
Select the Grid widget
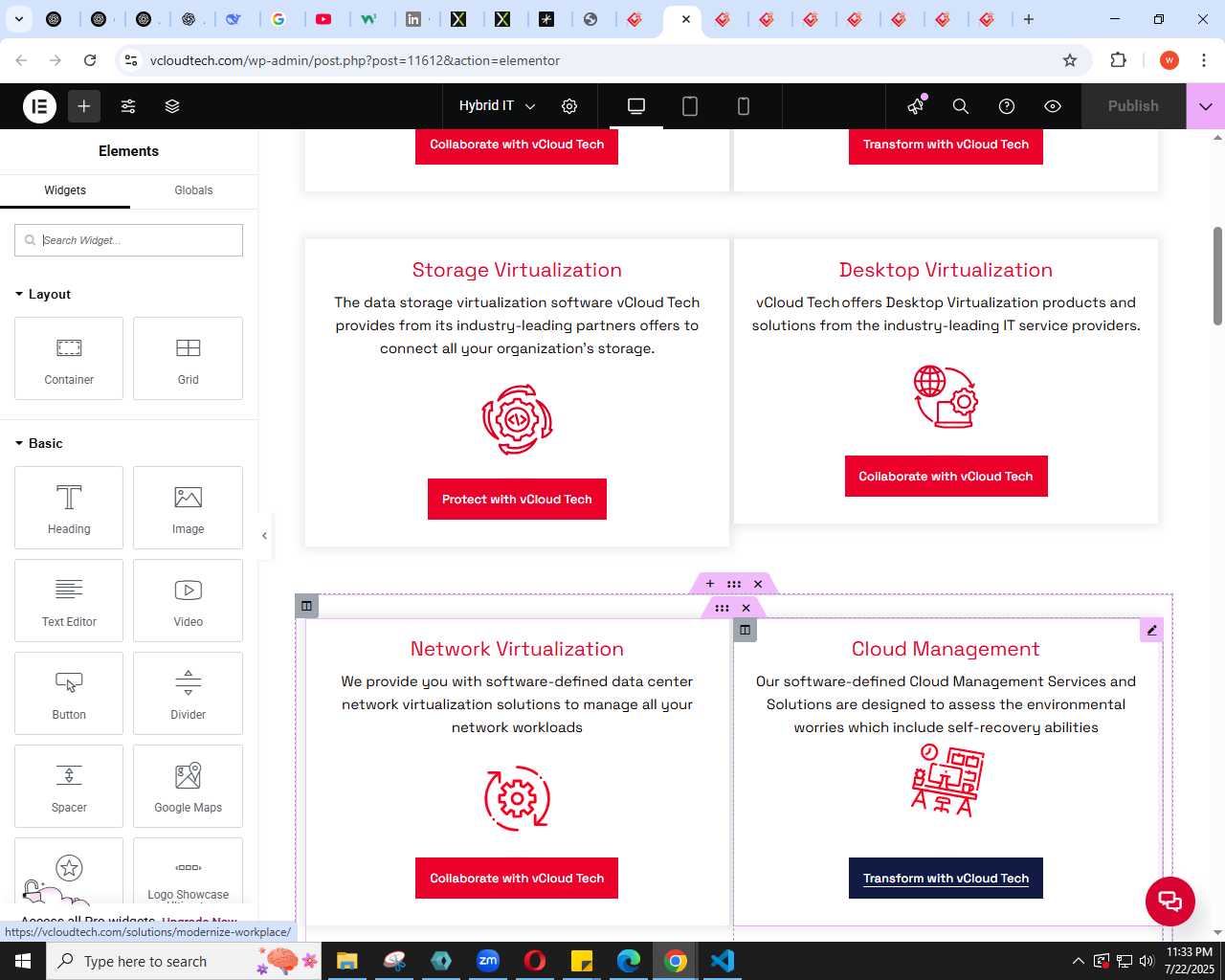tap(188, 358)
